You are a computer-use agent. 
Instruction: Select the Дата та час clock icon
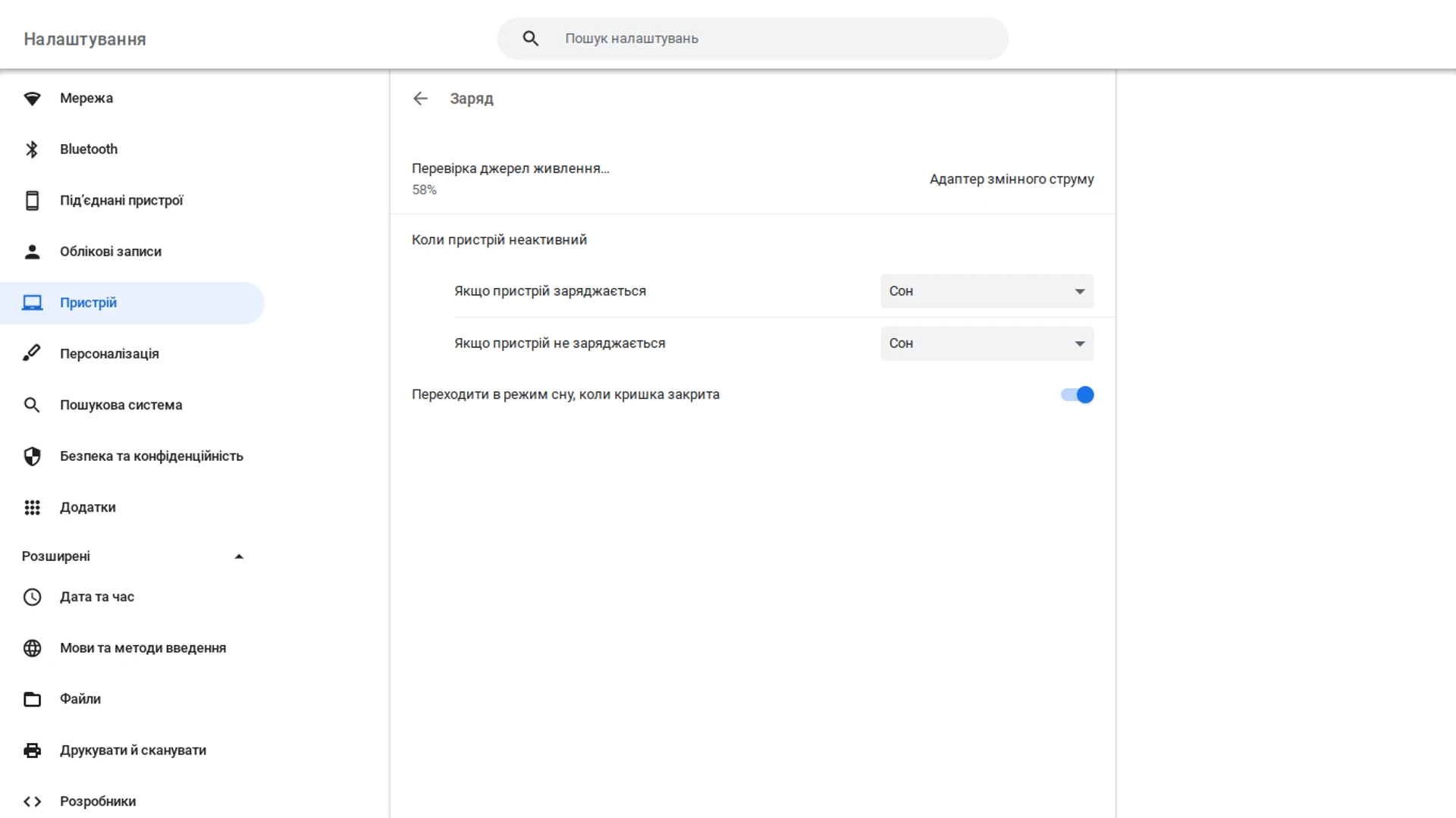[x=32, y=597]
